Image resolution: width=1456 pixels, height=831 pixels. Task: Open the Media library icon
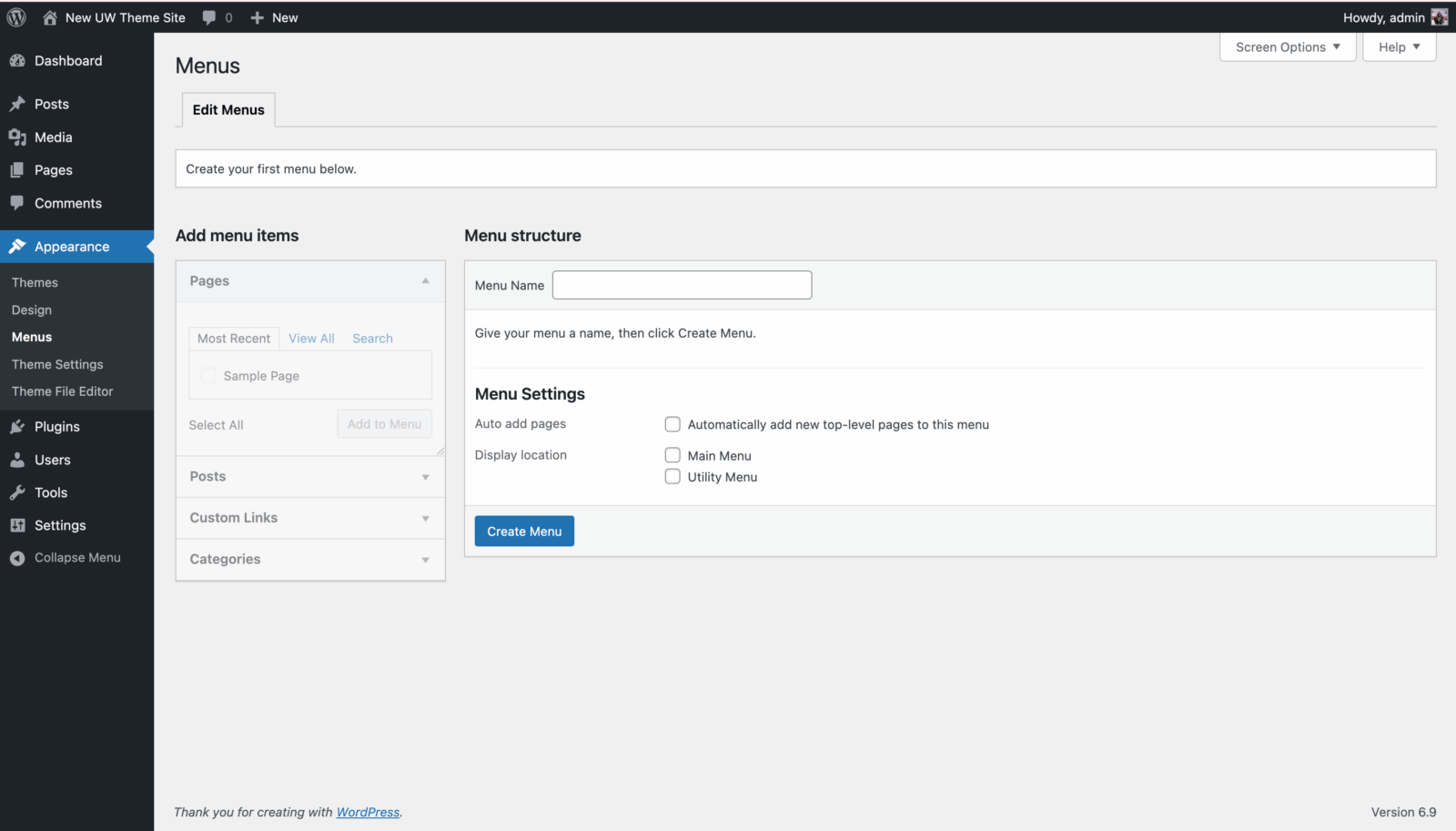18,137
